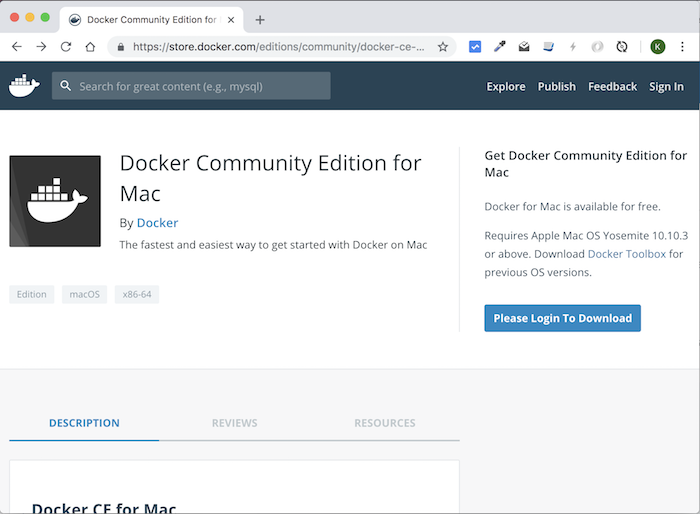Click the blue laptop extension icon
Viewport: 700px width, 514px height.
[x=549, y=46]
